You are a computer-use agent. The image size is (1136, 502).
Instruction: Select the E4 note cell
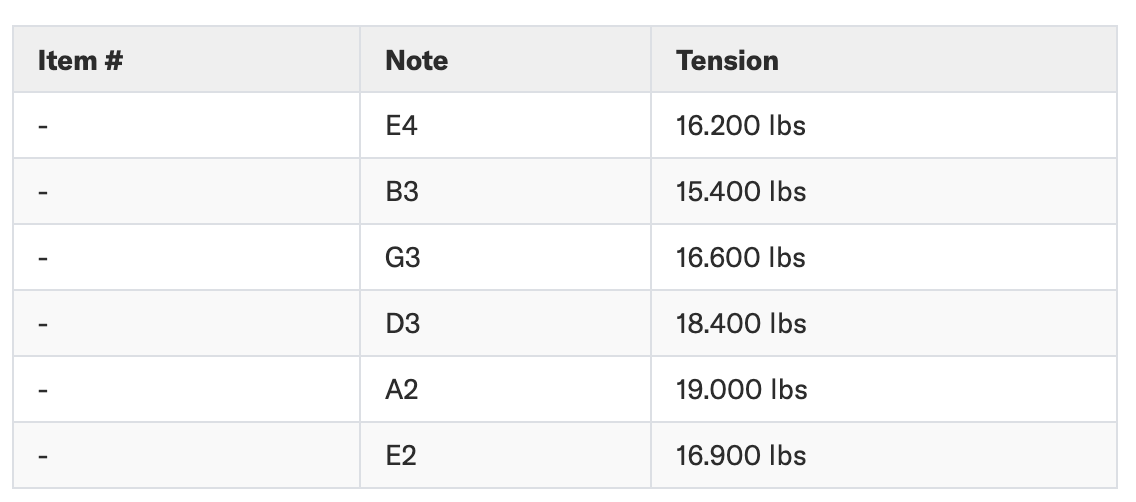click(401, 126)
